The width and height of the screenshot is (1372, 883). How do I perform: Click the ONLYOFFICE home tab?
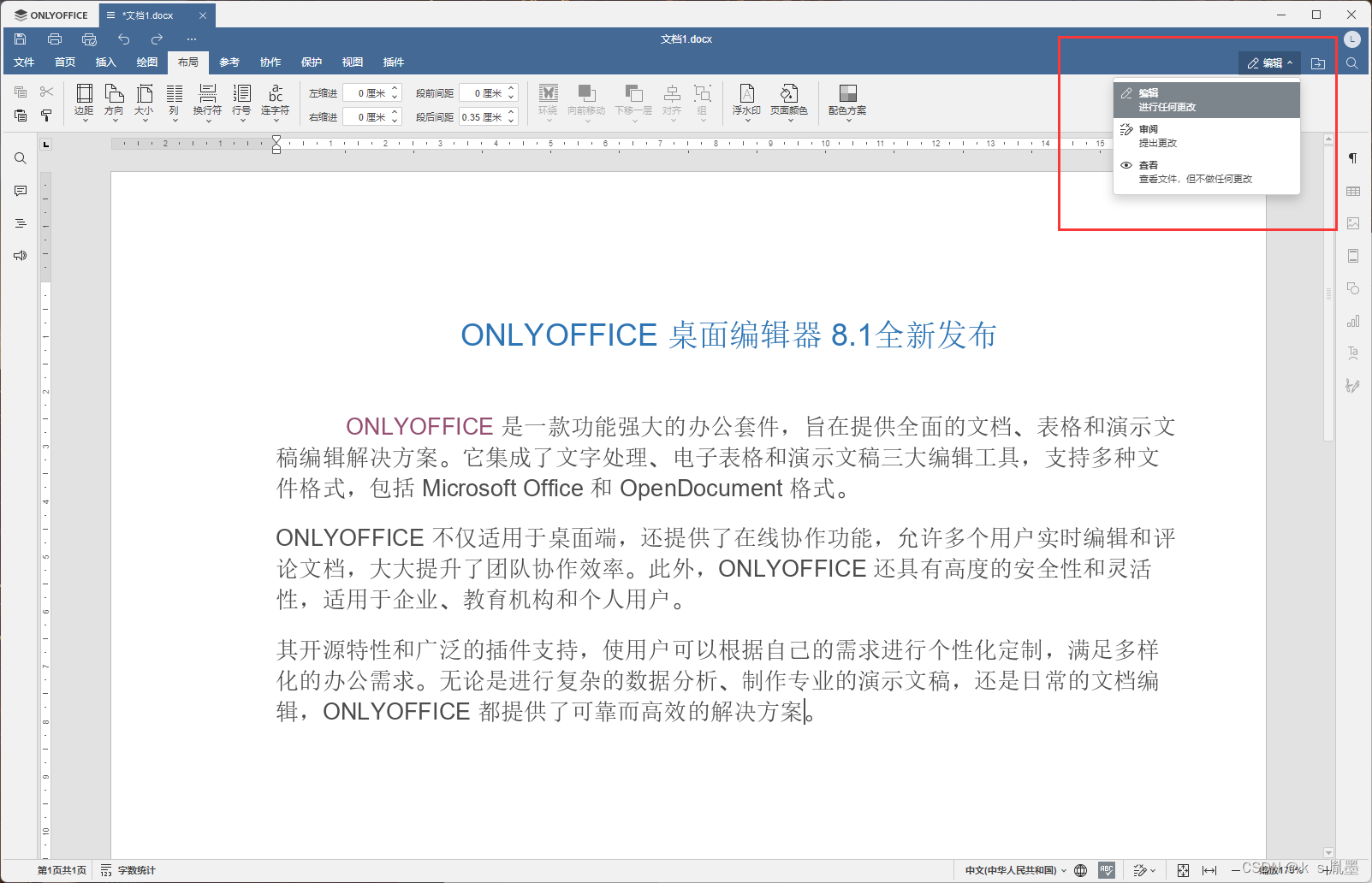point(51,15)
